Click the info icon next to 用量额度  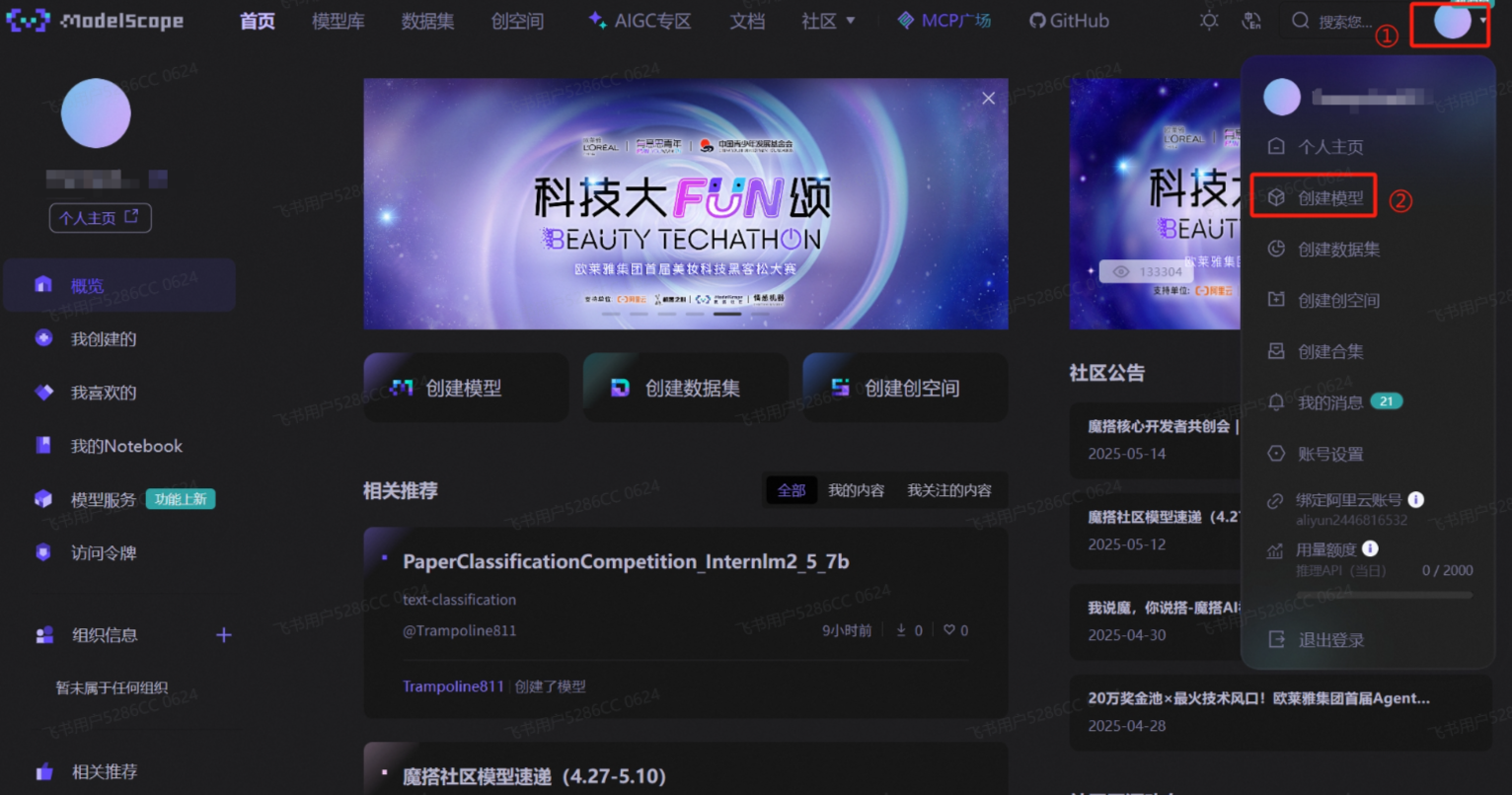point(1371,549)
